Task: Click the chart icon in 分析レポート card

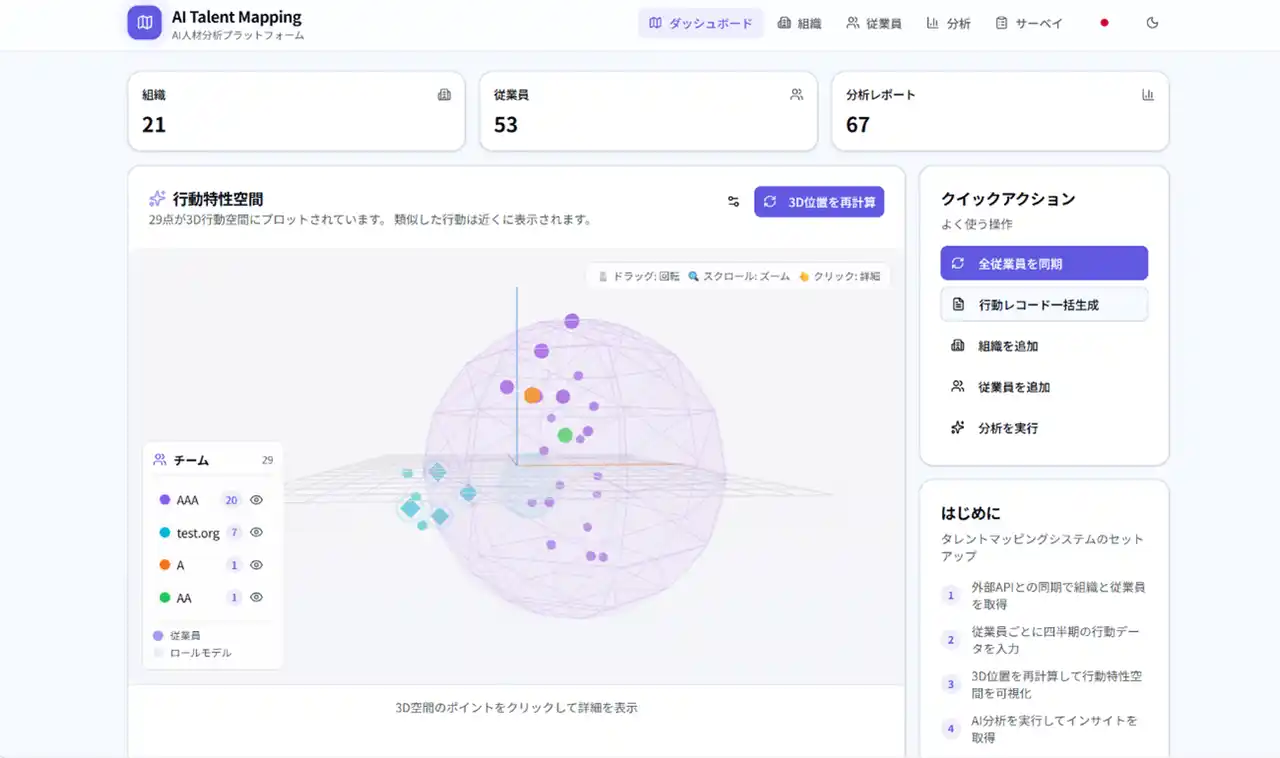Action: point(1148,95)
